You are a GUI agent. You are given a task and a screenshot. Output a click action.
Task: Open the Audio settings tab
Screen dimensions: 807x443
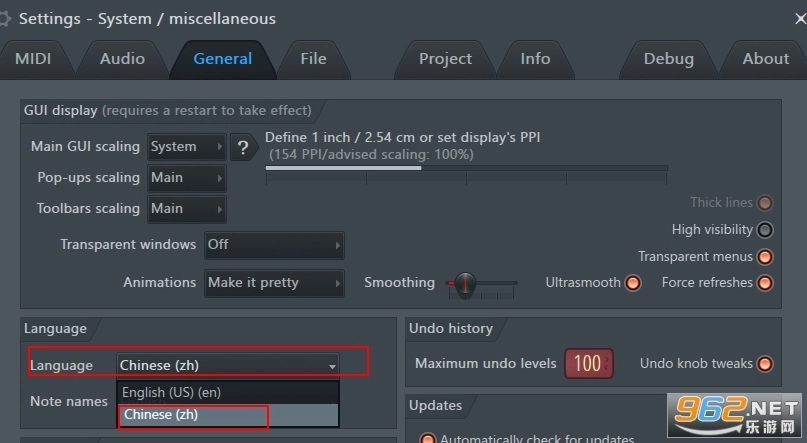(x=122, y=59)
